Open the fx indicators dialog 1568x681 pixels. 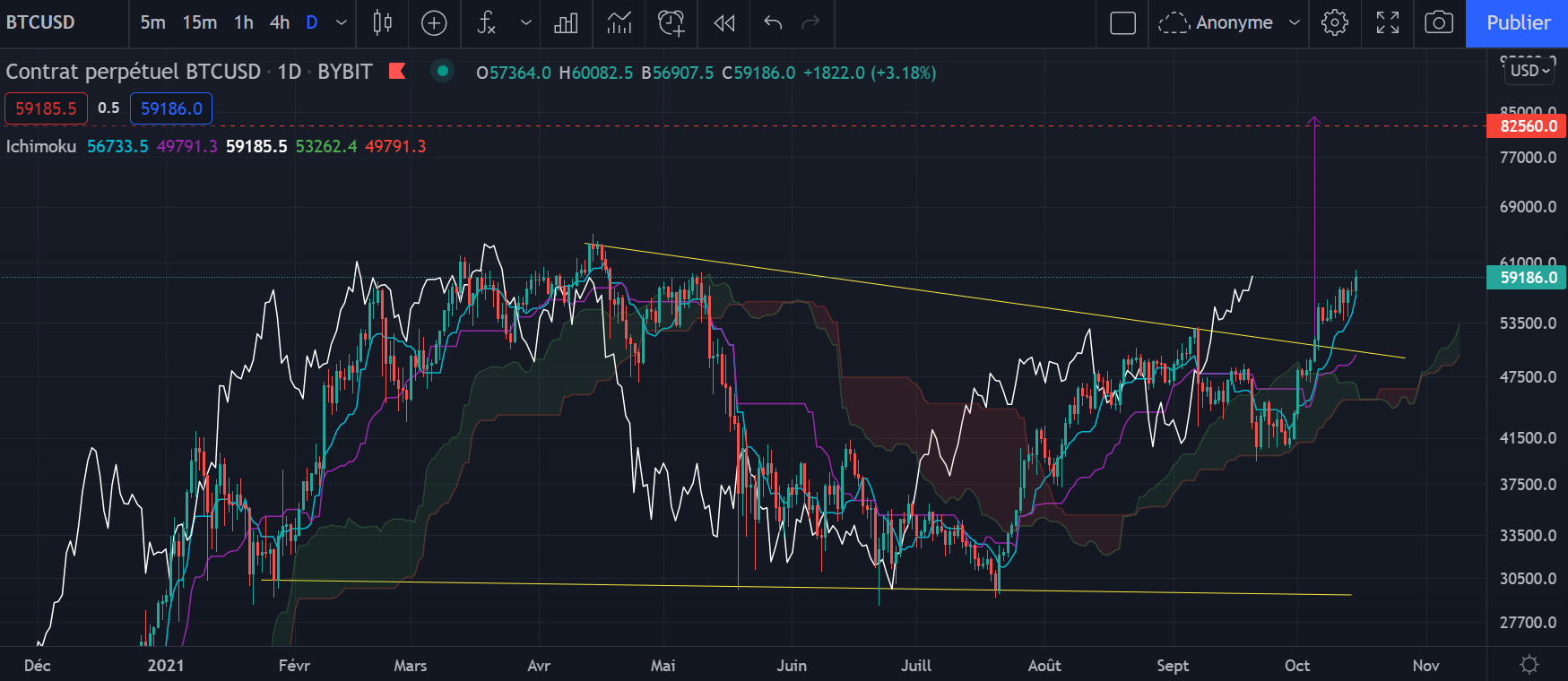[x=486, y=23]
